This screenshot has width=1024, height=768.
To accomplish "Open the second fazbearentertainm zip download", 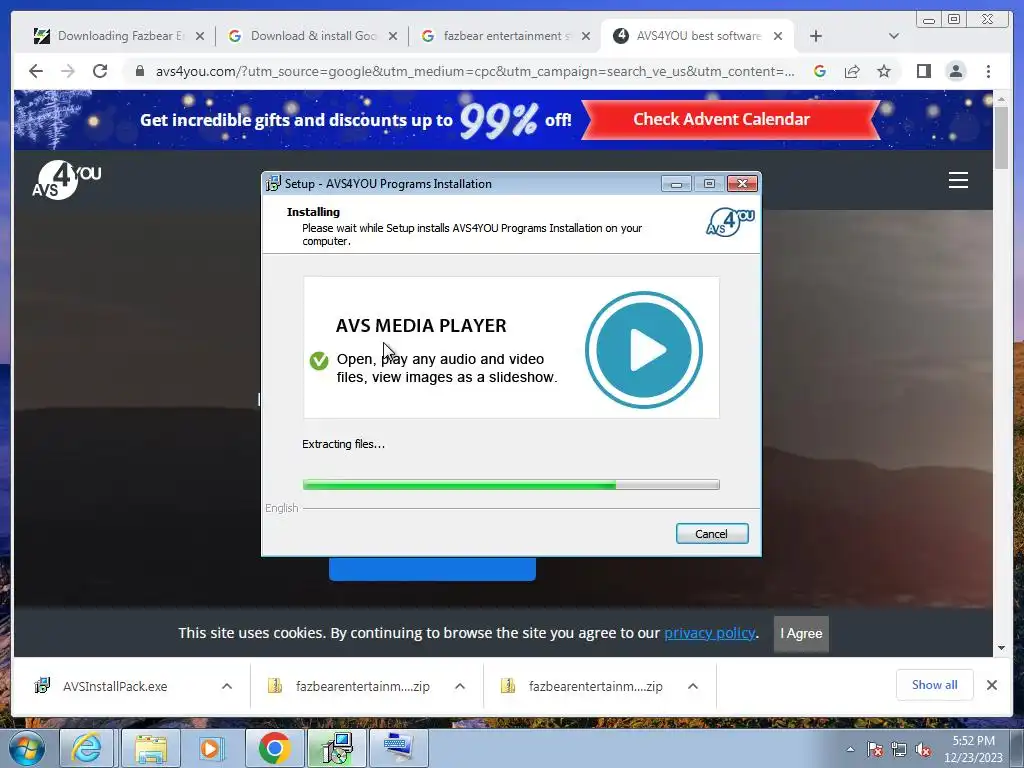I will pyautogui.click(x=596, y=686).
